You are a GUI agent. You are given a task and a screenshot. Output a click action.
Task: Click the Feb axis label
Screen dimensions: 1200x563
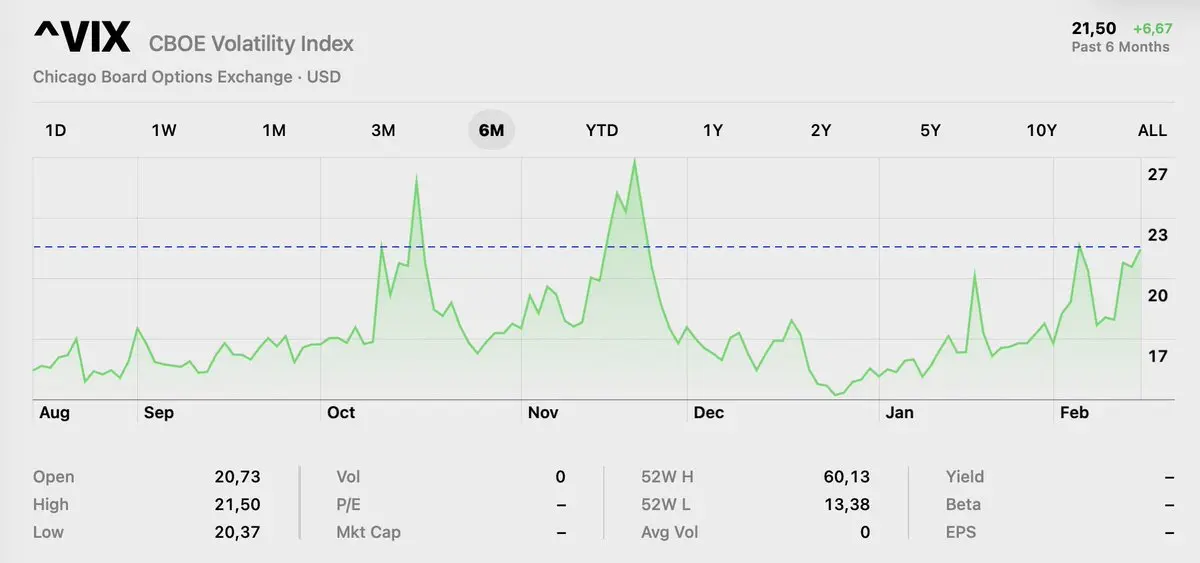click(1074, 412)
